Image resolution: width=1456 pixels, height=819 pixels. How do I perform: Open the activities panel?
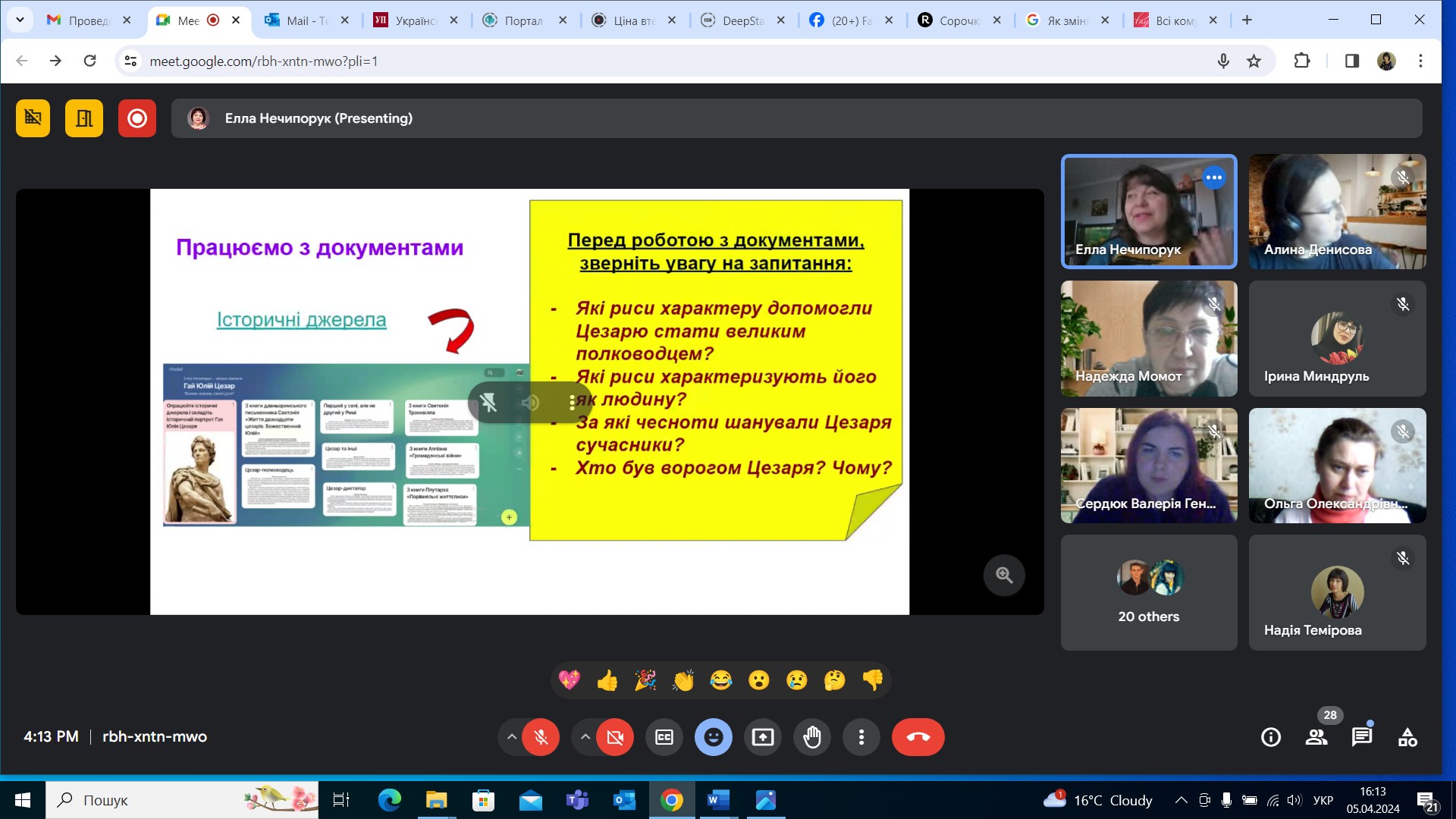(x=1407, y=737)
